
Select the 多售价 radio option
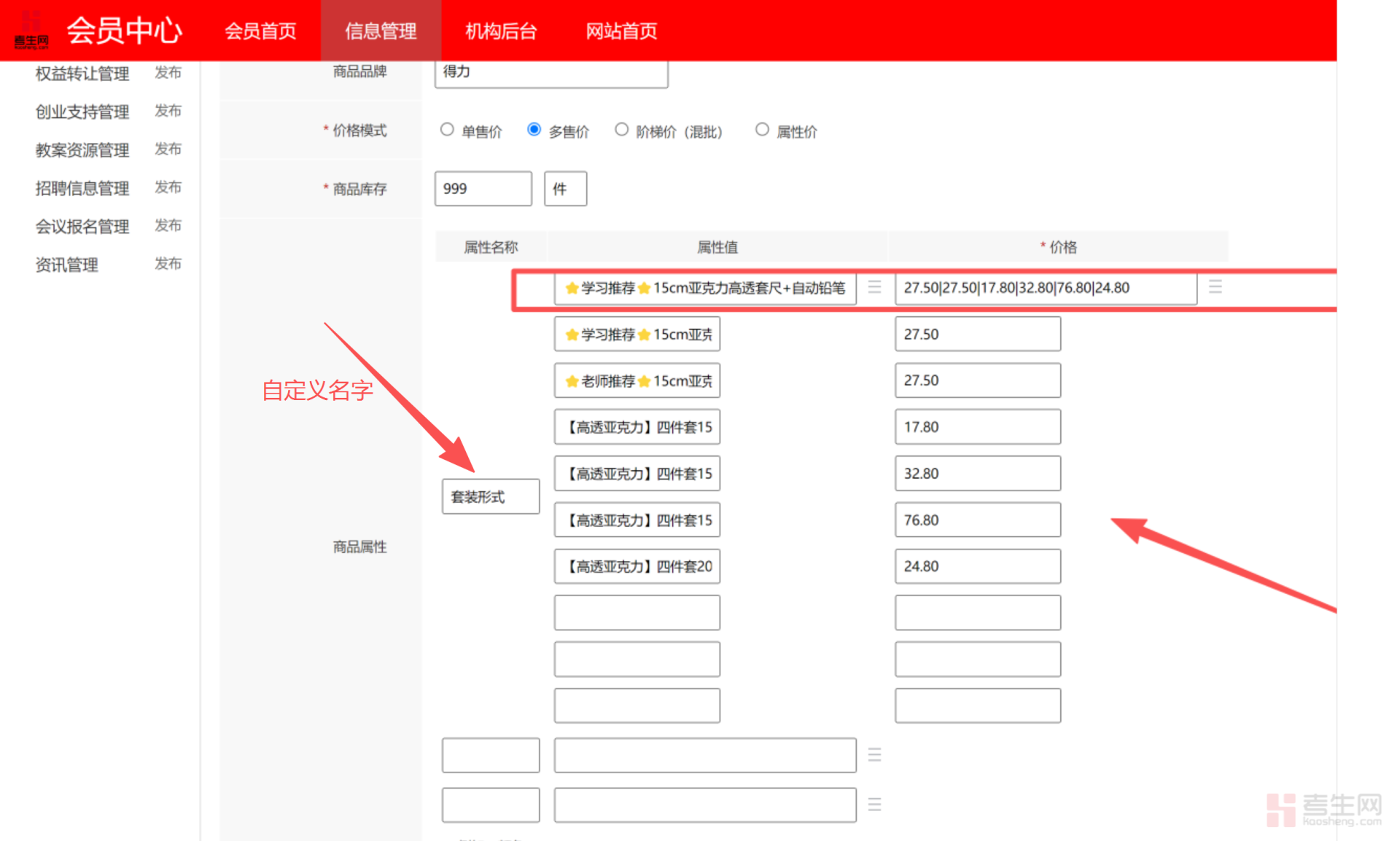[x=534, y=130]
